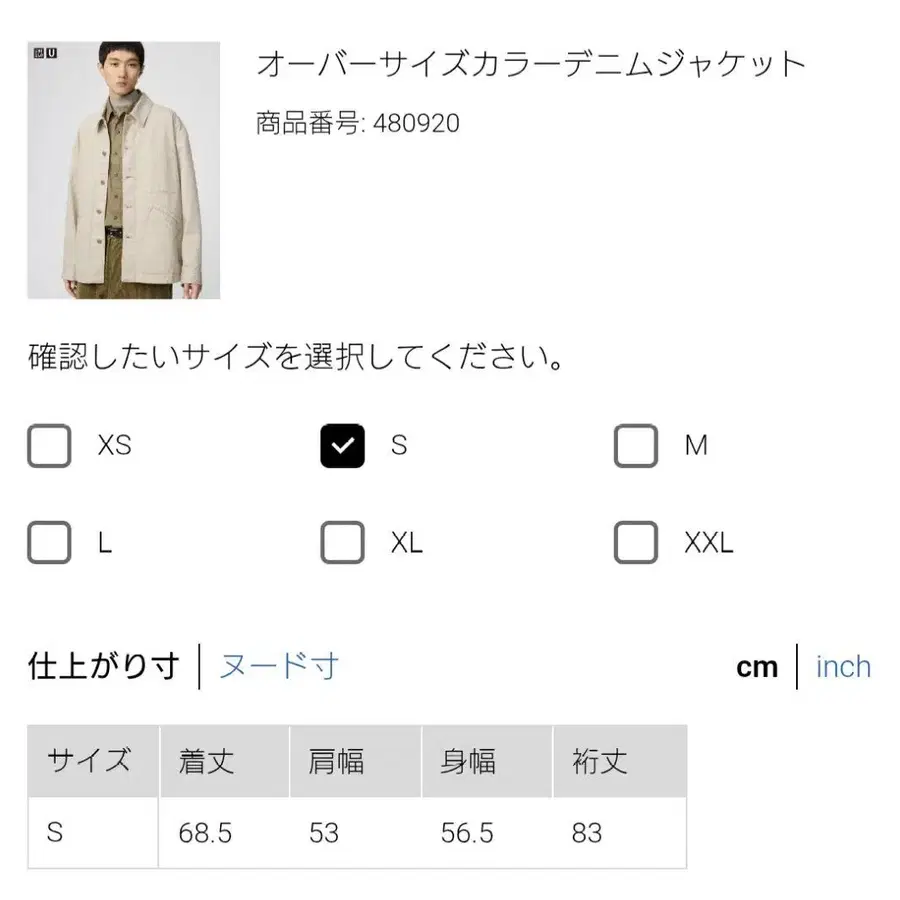Select the 肩幅 column header

[x=337, y=761]
